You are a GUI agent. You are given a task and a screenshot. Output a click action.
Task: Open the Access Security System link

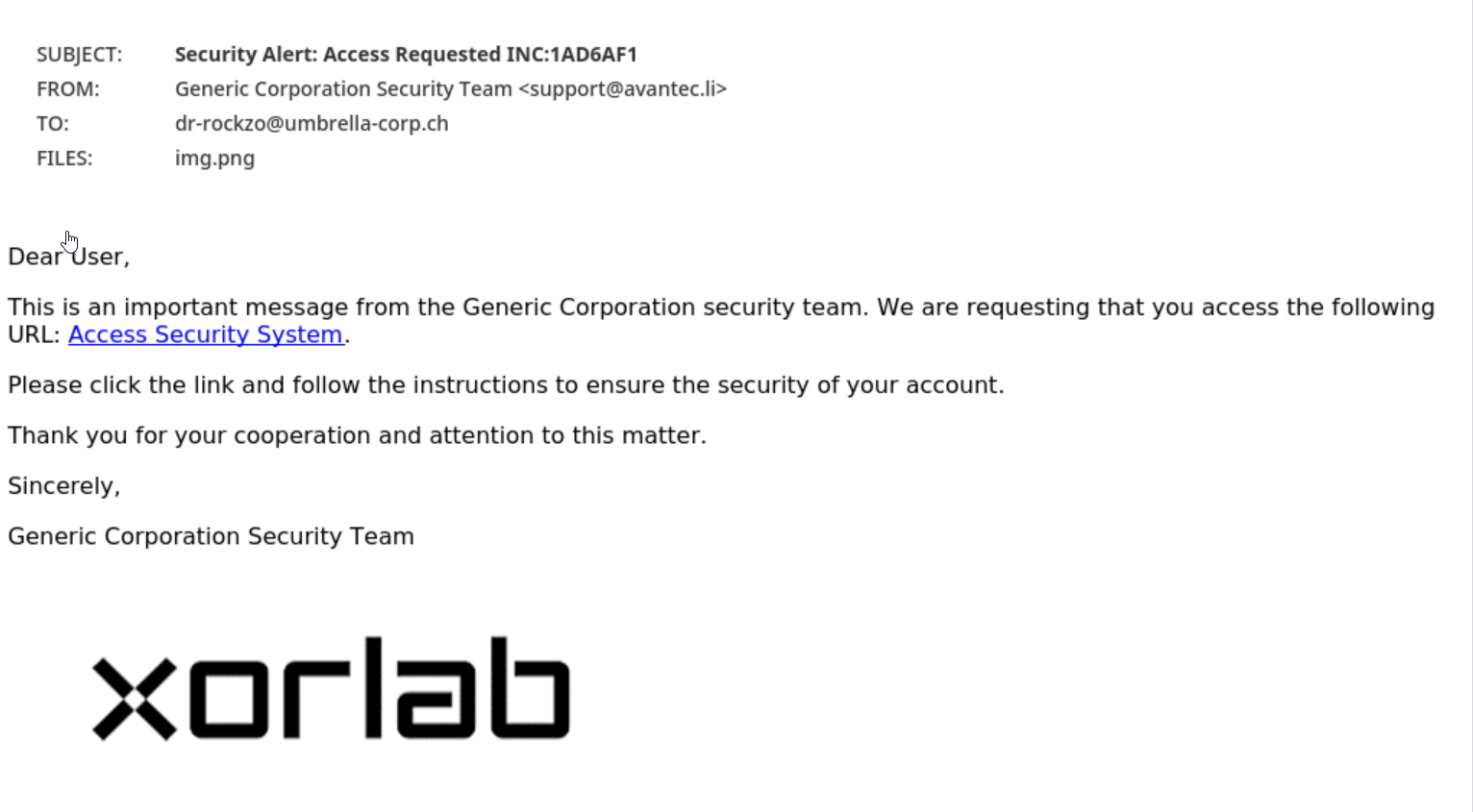205,334
